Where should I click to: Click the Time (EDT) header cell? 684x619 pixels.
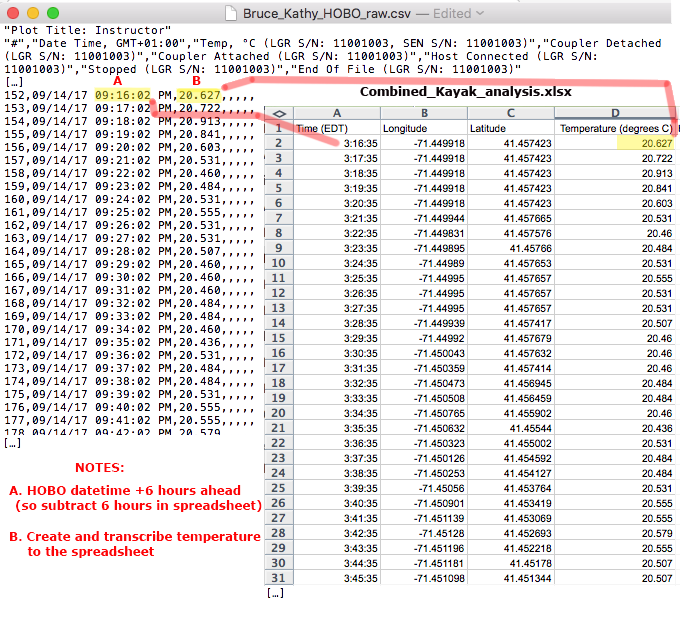336,128
